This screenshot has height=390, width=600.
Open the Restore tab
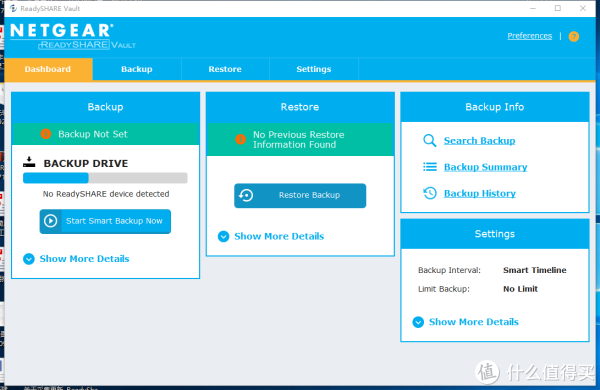225,69
